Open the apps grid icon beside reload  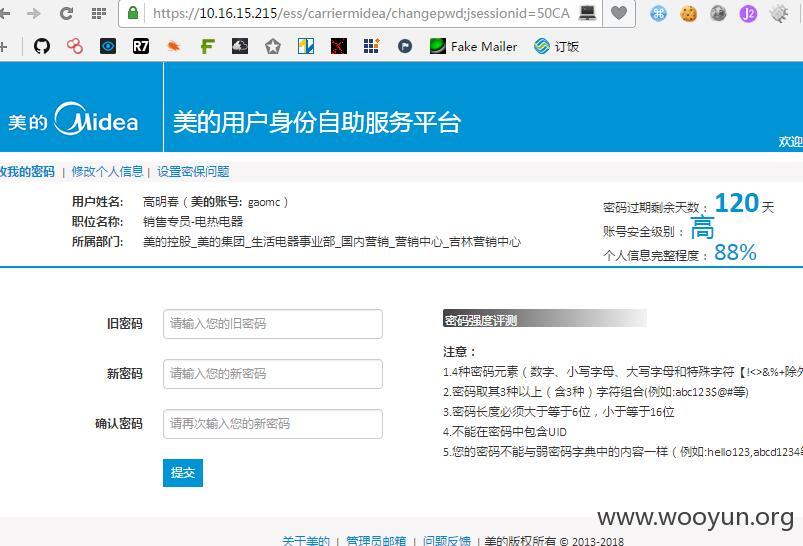click(98, 13)
